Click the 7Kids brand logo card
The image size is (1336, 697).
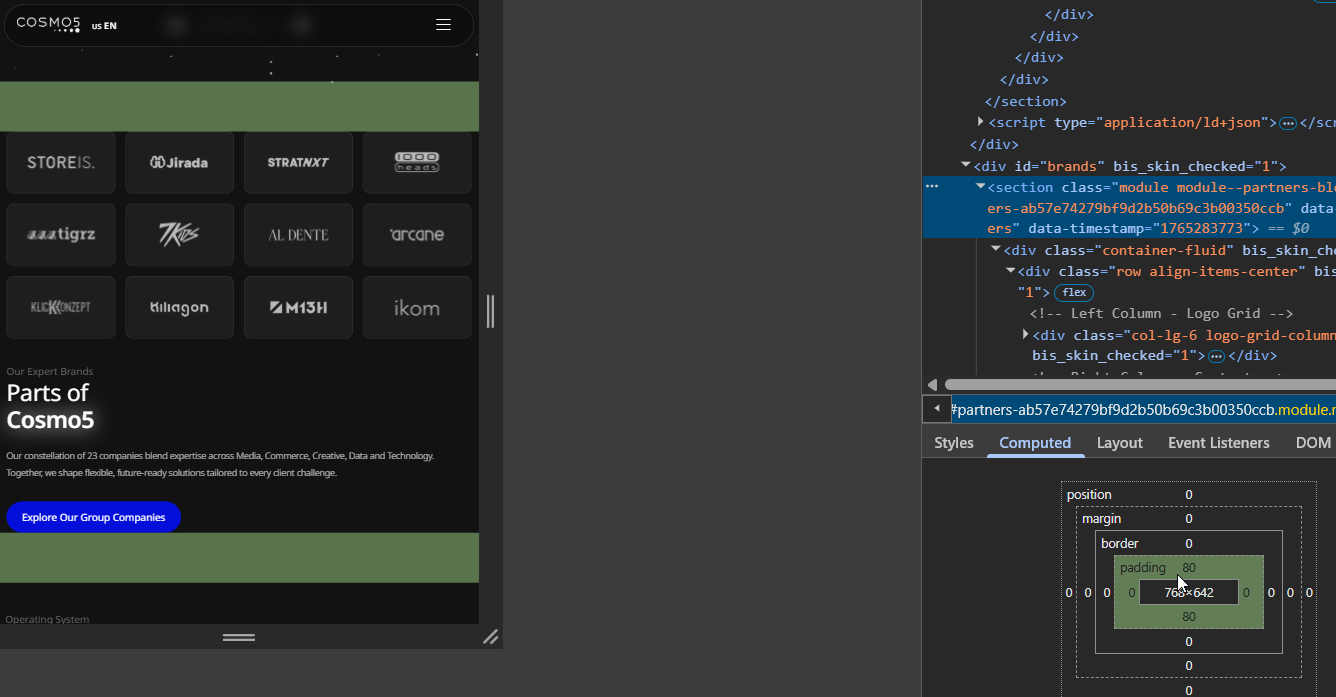tap(180, 235)
